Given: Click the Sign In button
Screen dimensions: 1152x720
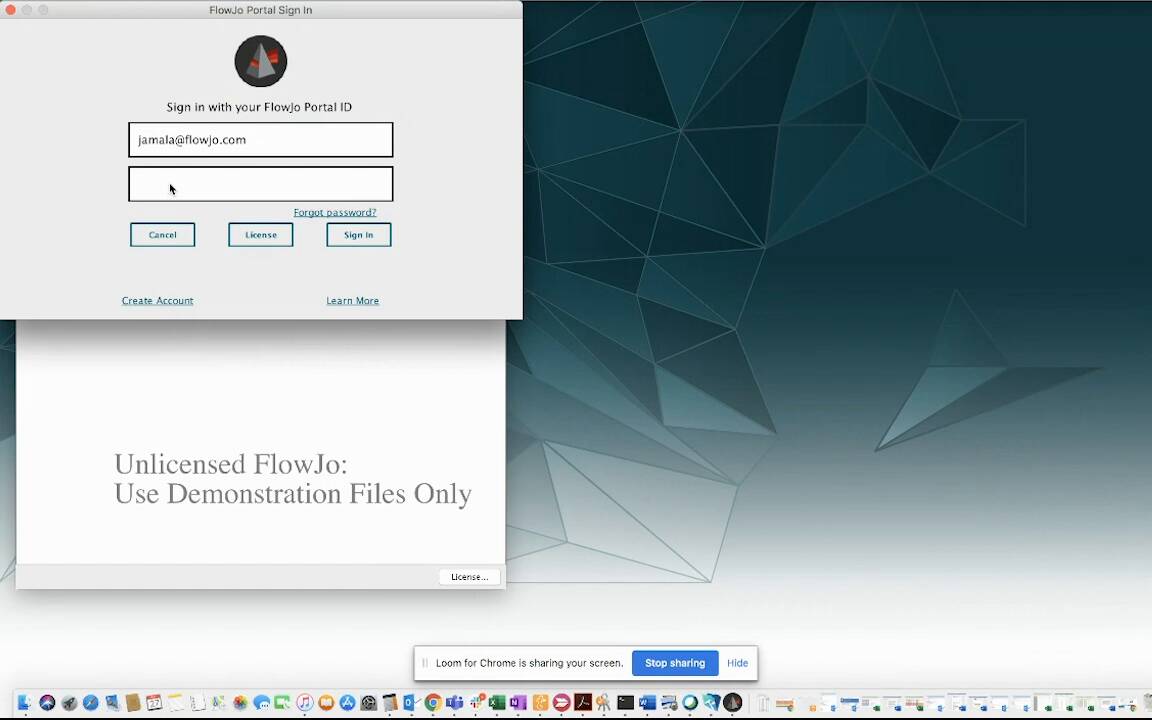Looking at the screenshot, I should pos(359,234).
